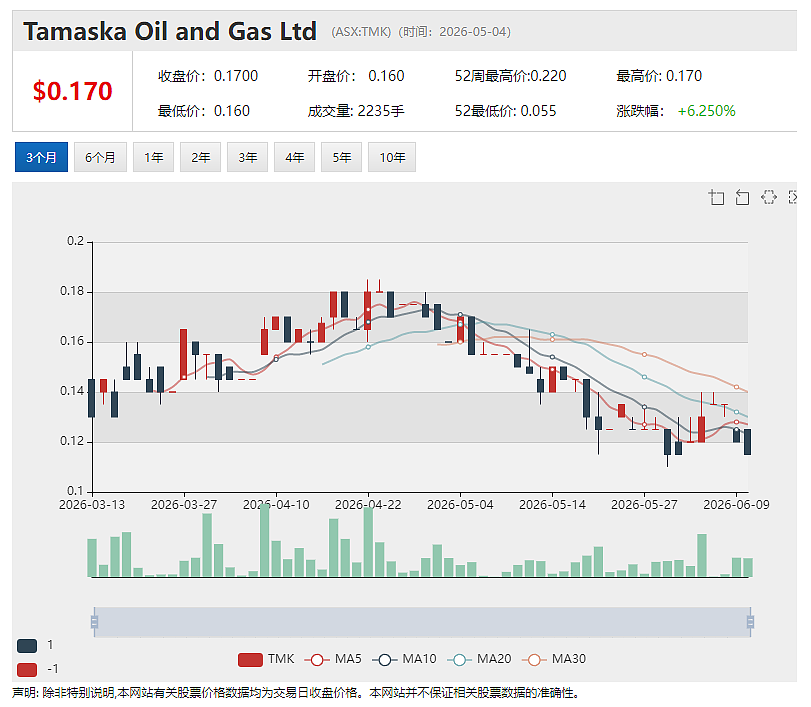Click the Tamaska Oil and Gas Ltd title
This screenshot has height=707, width=811.
pyautogui.click(x=170, y=32)
